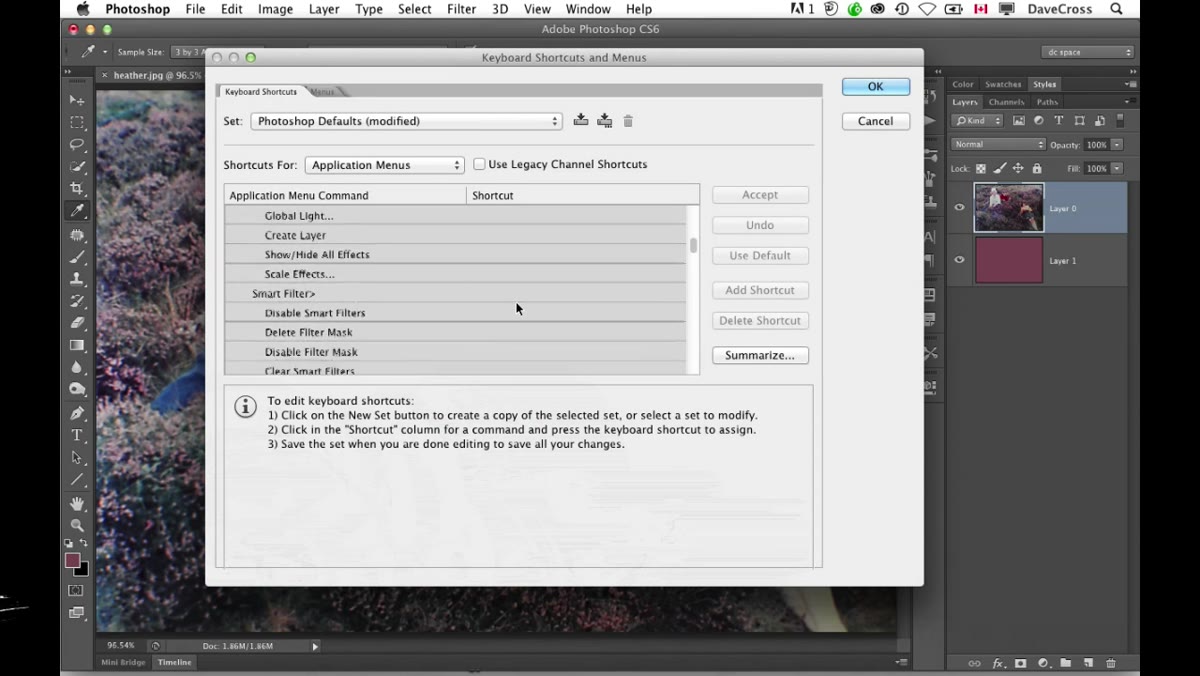
Task: Open the Fill slider dropdown arrow
Action: [1117, 169]
